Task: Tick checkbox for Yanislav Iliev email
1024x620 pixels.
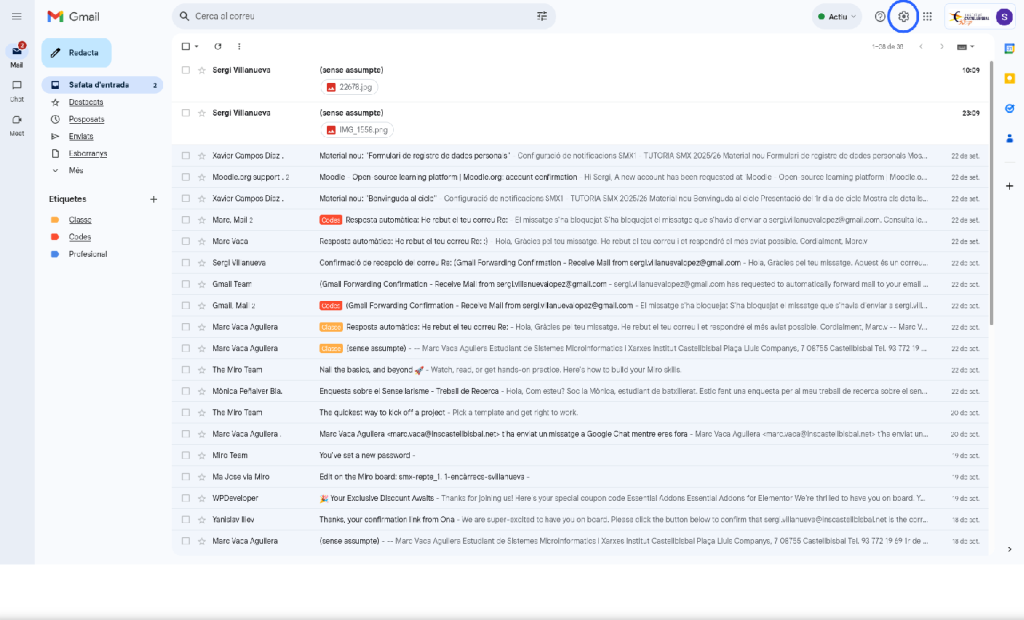Action: (x=186, y=519)
